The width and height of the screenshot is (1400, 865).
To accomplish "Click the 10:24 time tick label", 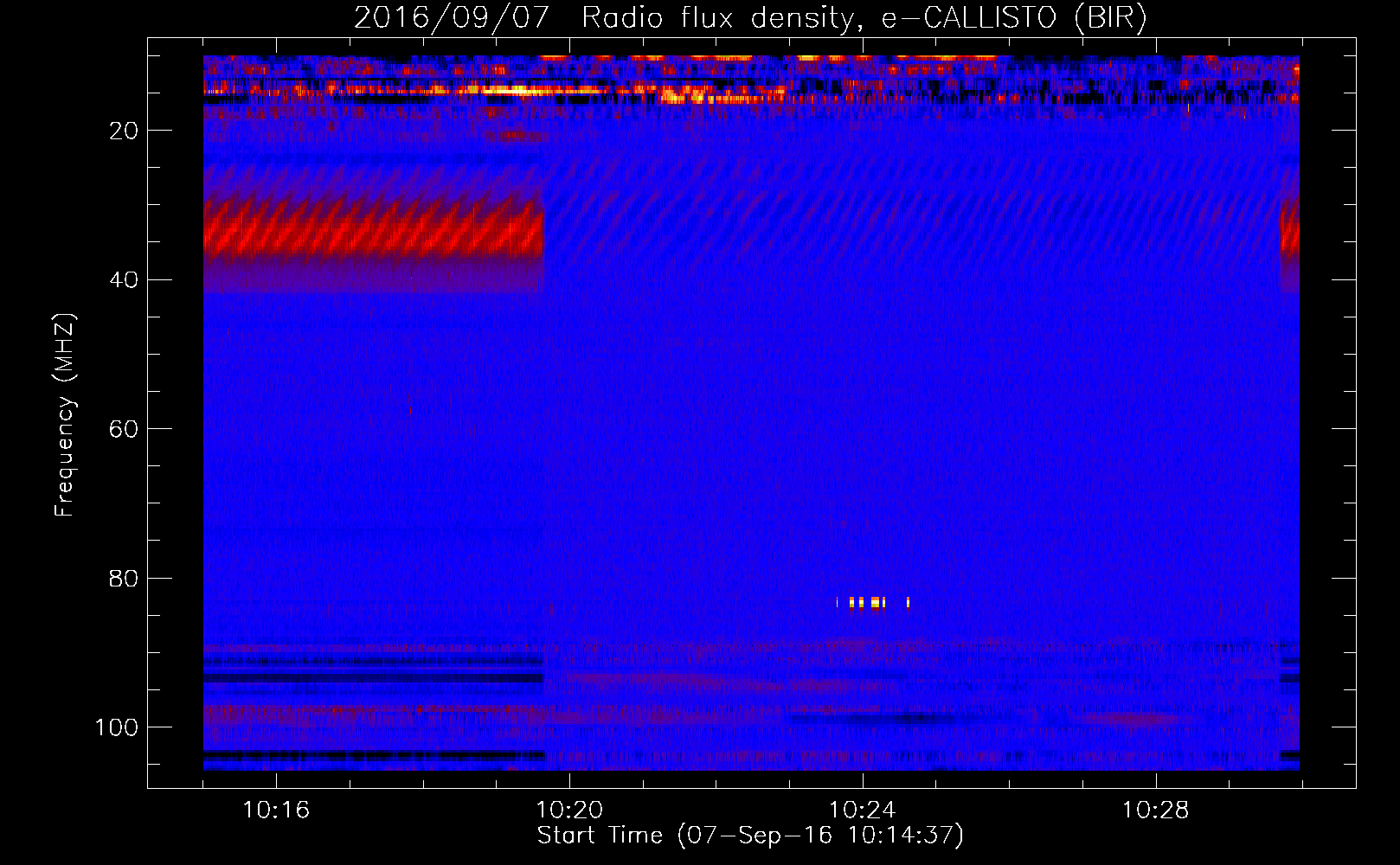I will point(863,811).
